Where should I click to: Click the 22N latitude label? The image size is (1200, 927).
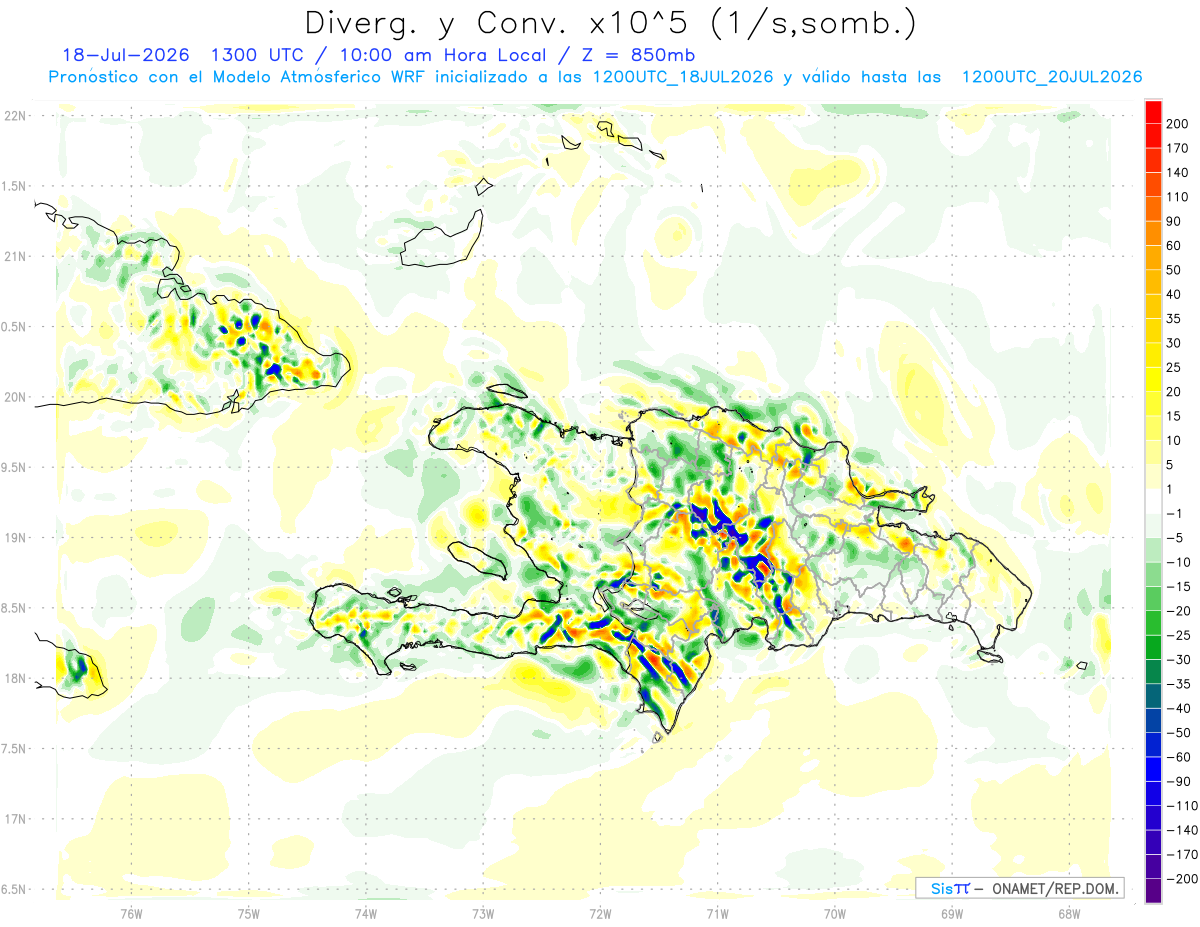pos(14,116)
